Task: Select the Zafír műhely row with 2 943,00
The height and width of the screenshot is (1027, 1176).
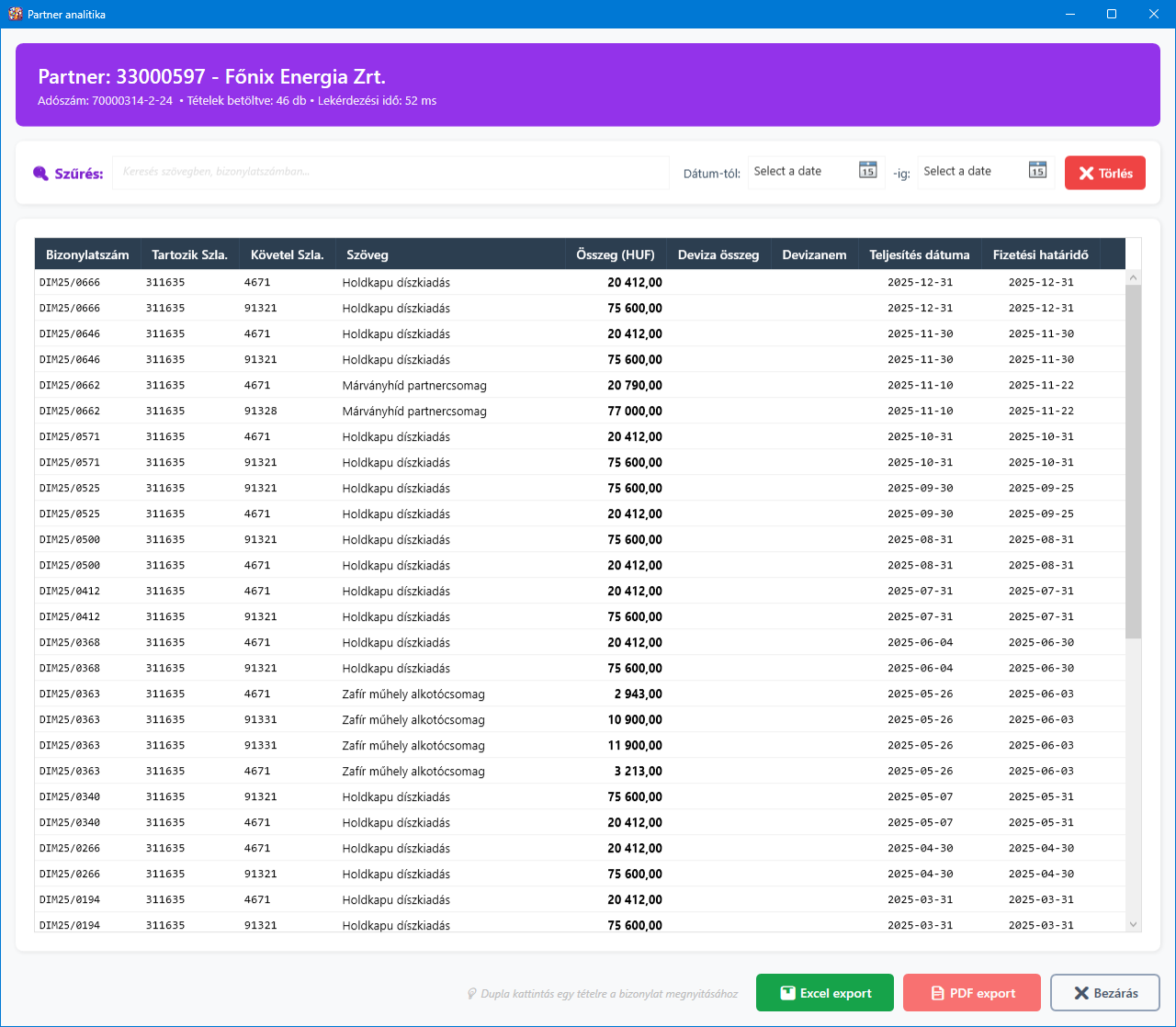Action: click(413, 694)
